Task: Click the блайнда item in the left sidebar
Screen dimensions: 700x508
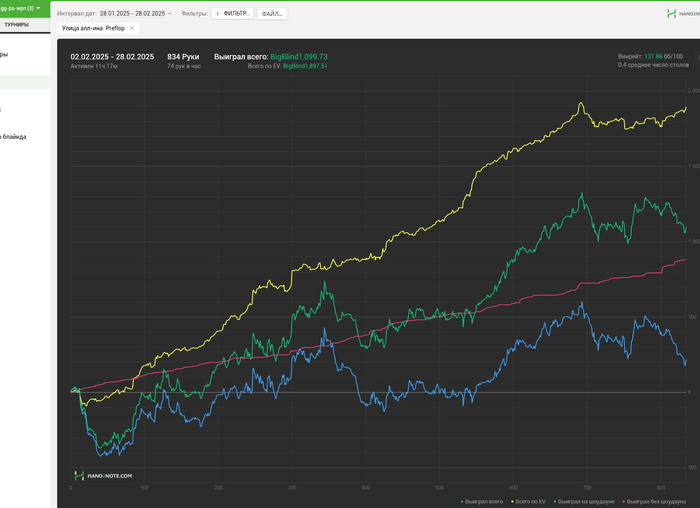Action: pos(13,137)
